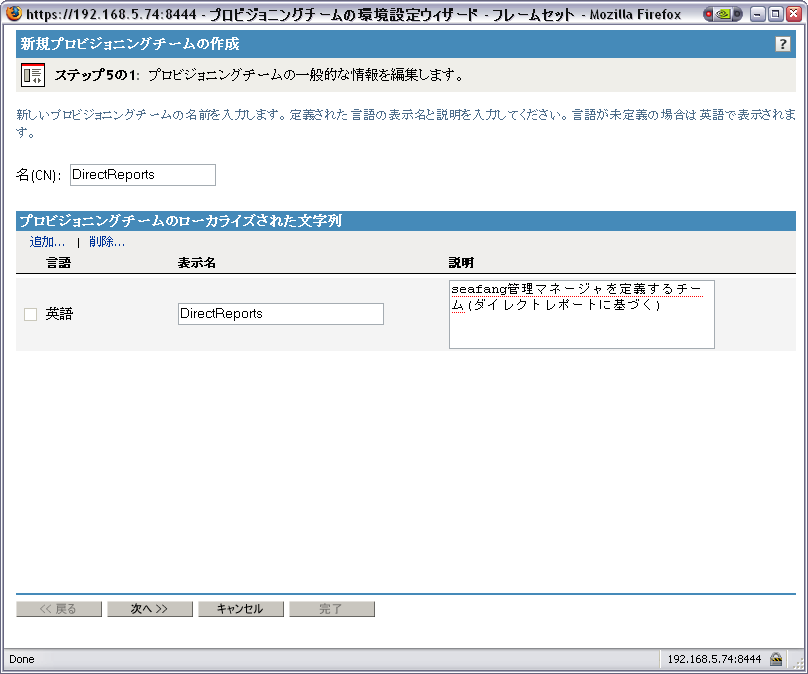Screen dimensions: 808x674
Task: Click the キャンセル button
Action: [241, 609]
